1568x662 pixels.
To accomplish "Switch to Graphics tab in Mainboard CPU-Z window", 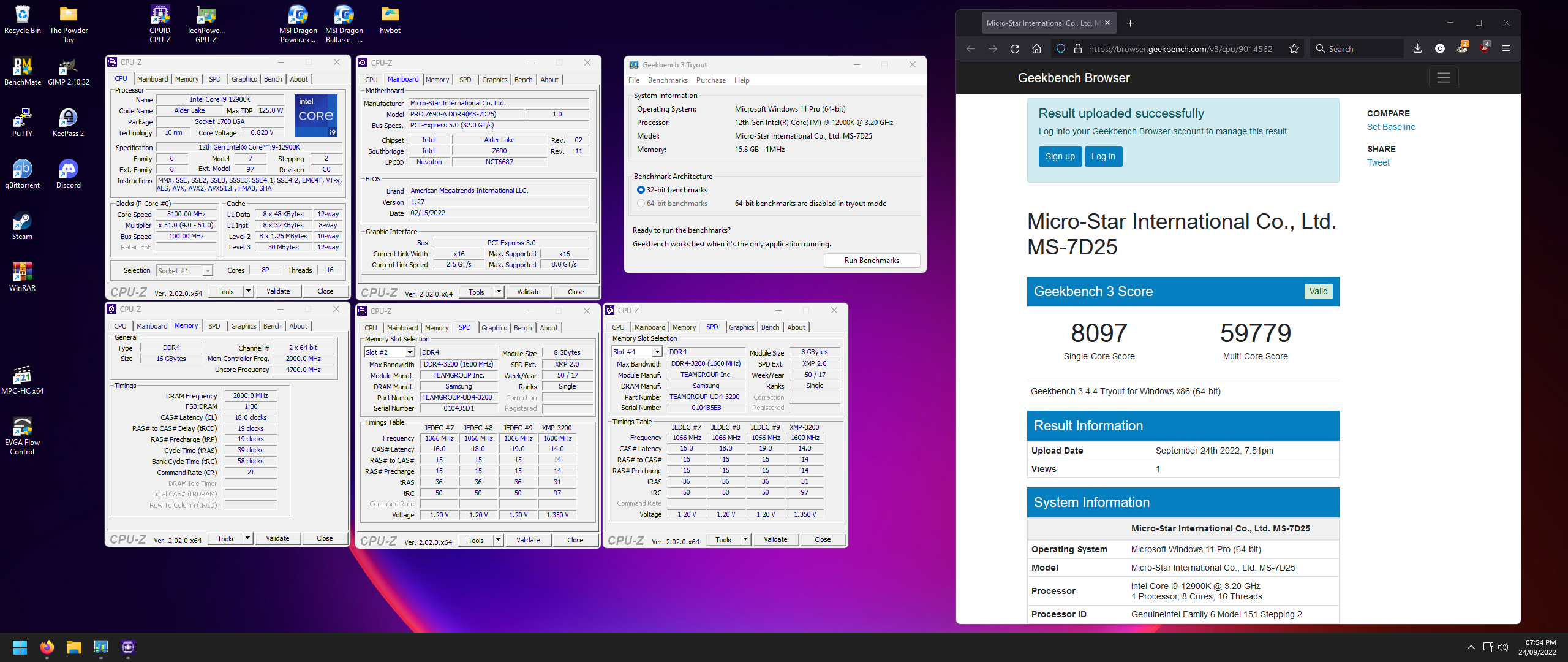I will (494, 80).
